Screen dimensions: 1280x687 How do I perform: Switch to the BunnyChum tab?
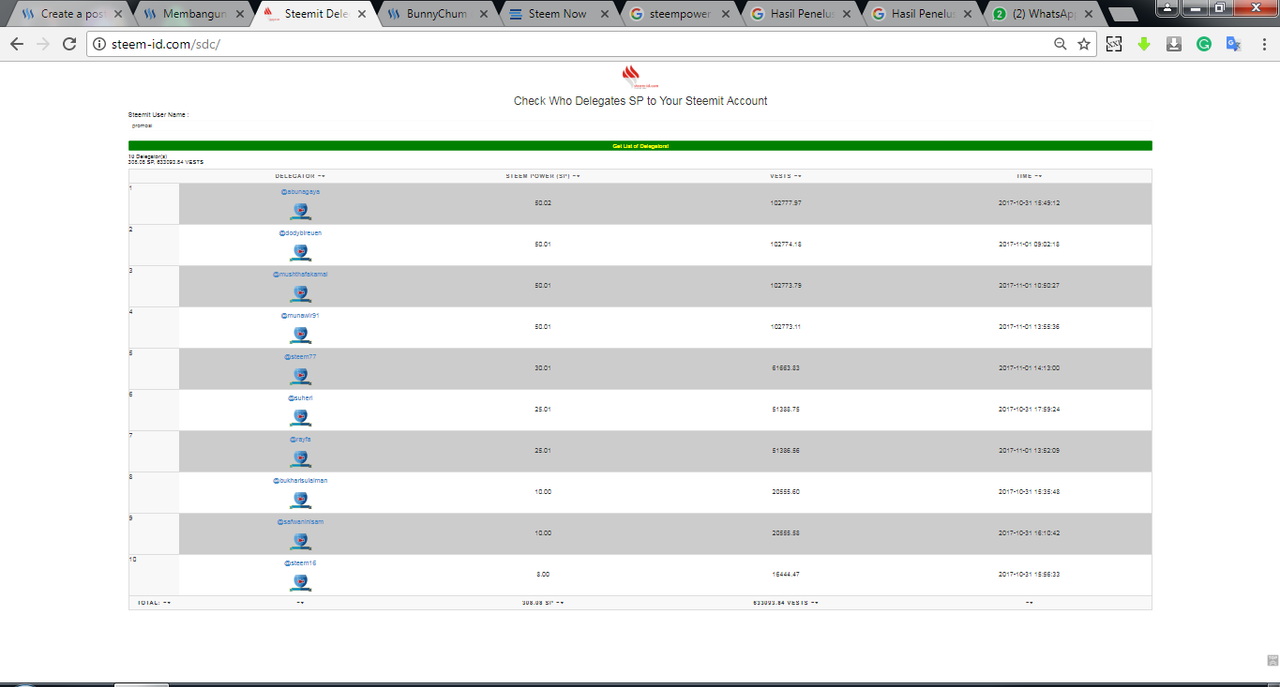[434, 14]
